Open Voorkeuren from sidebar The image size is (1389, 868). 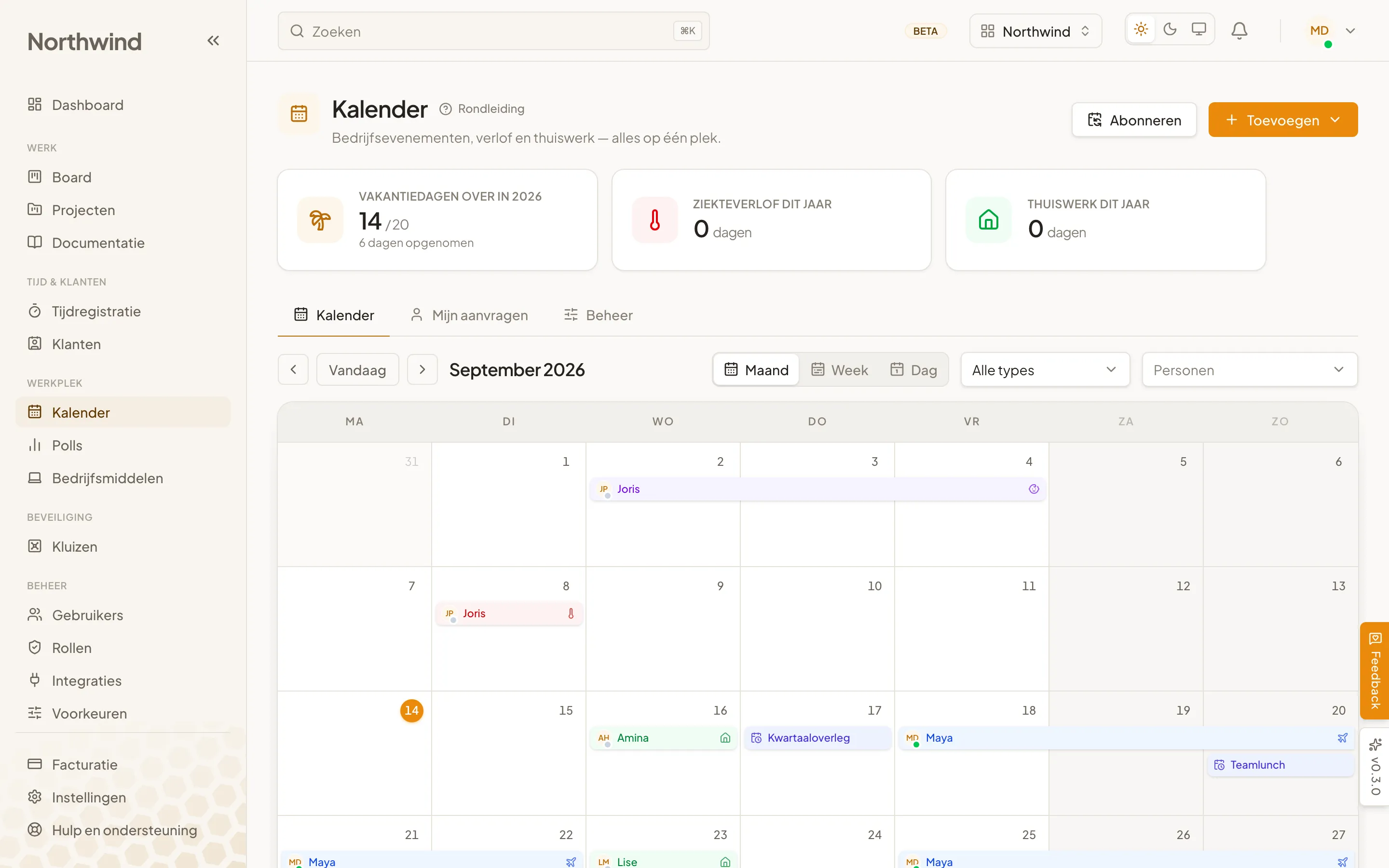pyautogui.click(x=123, y=714)
